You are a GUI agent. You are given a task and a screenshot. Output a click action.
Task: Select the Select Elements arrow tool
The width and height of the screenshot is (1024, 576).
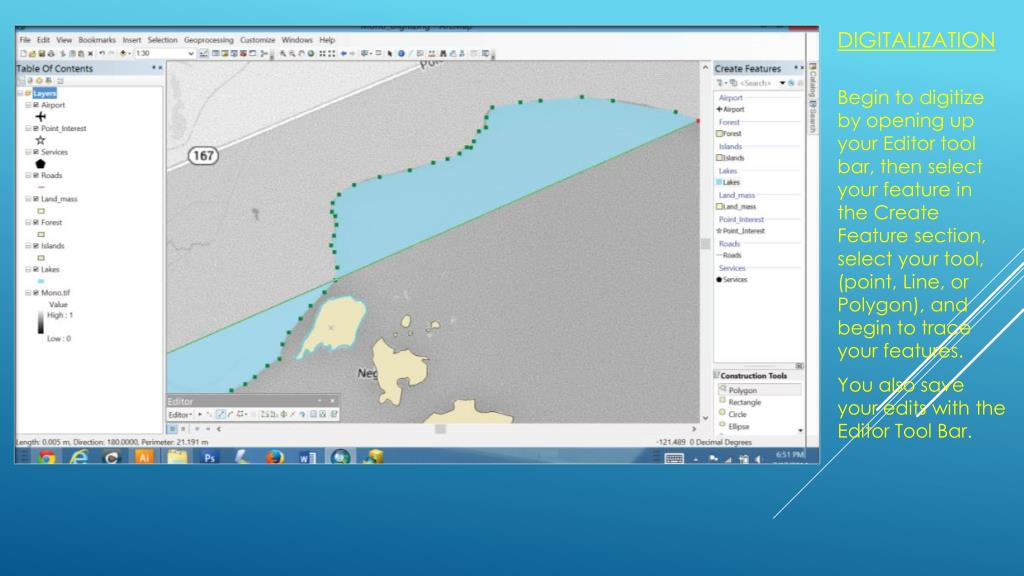390,54
